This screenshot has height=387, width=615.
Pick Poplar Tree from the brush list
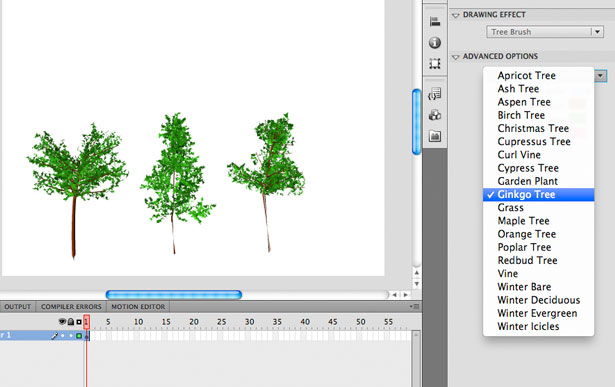[539, 247]
